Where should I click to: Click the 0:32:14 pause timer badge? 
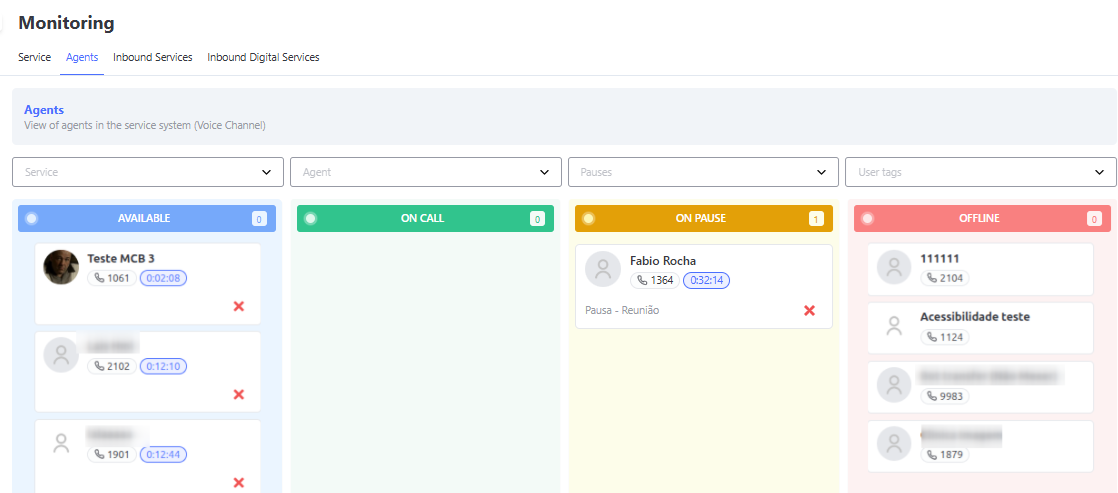707,280
